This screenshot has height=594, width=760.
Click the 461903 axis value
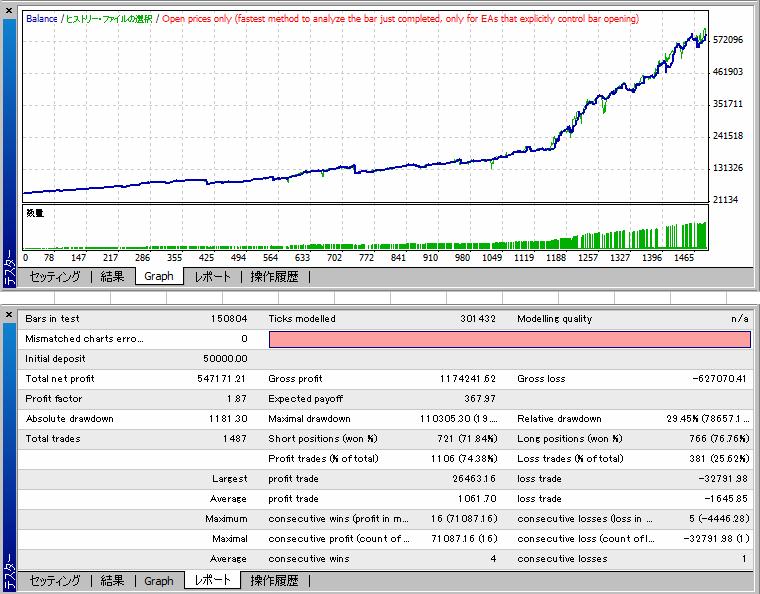point(728,72)
